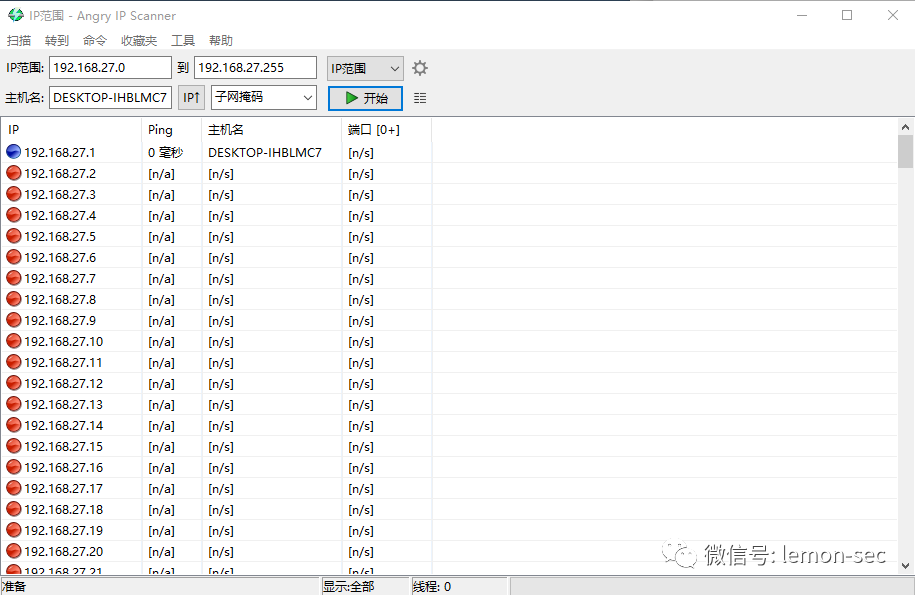Click the red status icon for 192.168.27.2
The height and width of the screenshot is (595, 915).
pos(13,173)
